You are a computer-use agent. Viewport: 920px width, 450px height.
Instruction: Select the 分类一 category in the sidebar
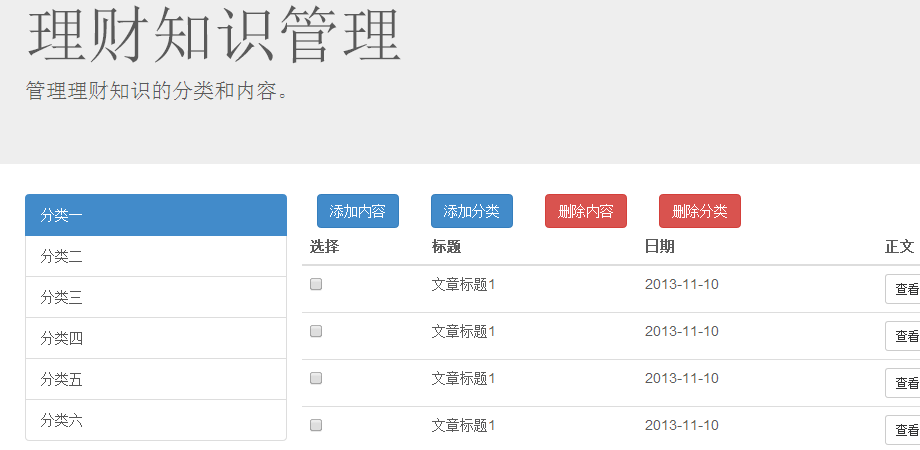[x=156, y=215]
